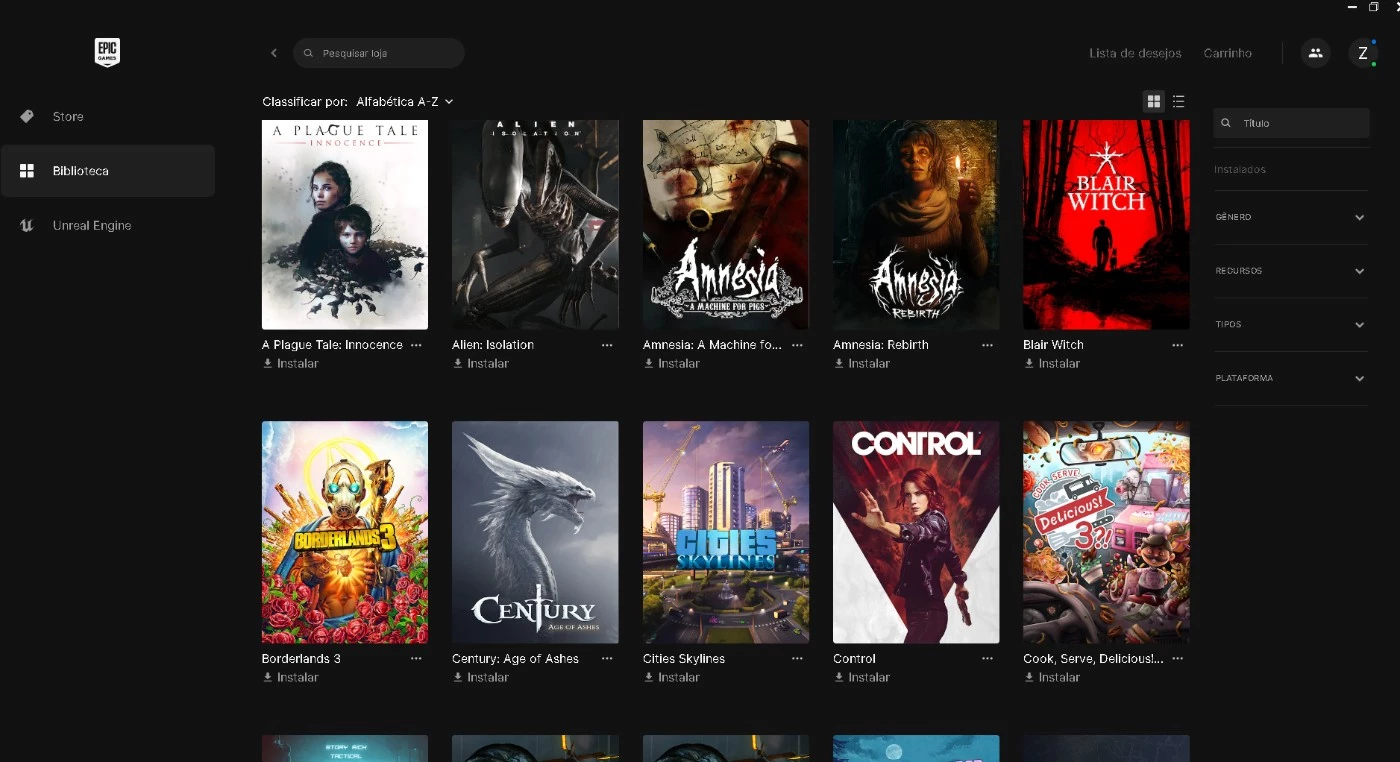Click the magnifier icon in Título filter
Viewport: 1400px width, 762px height.
(1227, 123)
